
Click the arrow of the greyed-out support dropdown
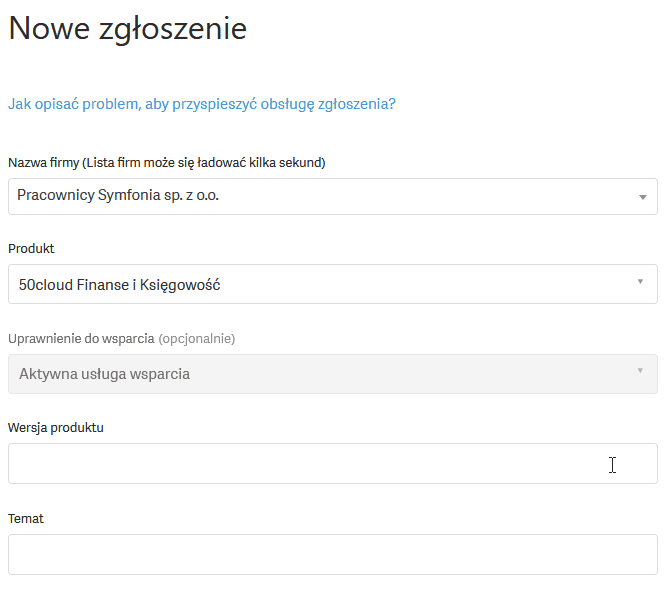(x=640, y=371)
